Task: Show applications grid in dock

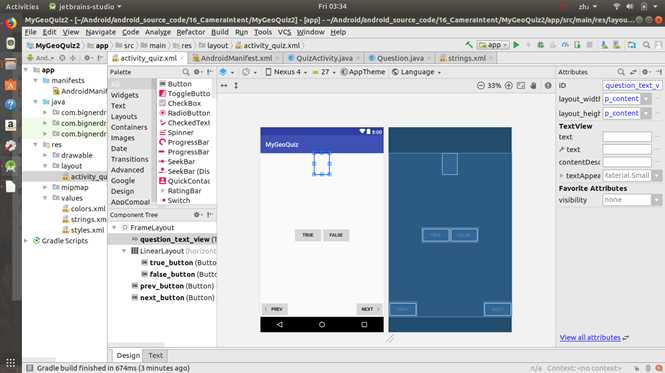Action: tap(11, 362)
